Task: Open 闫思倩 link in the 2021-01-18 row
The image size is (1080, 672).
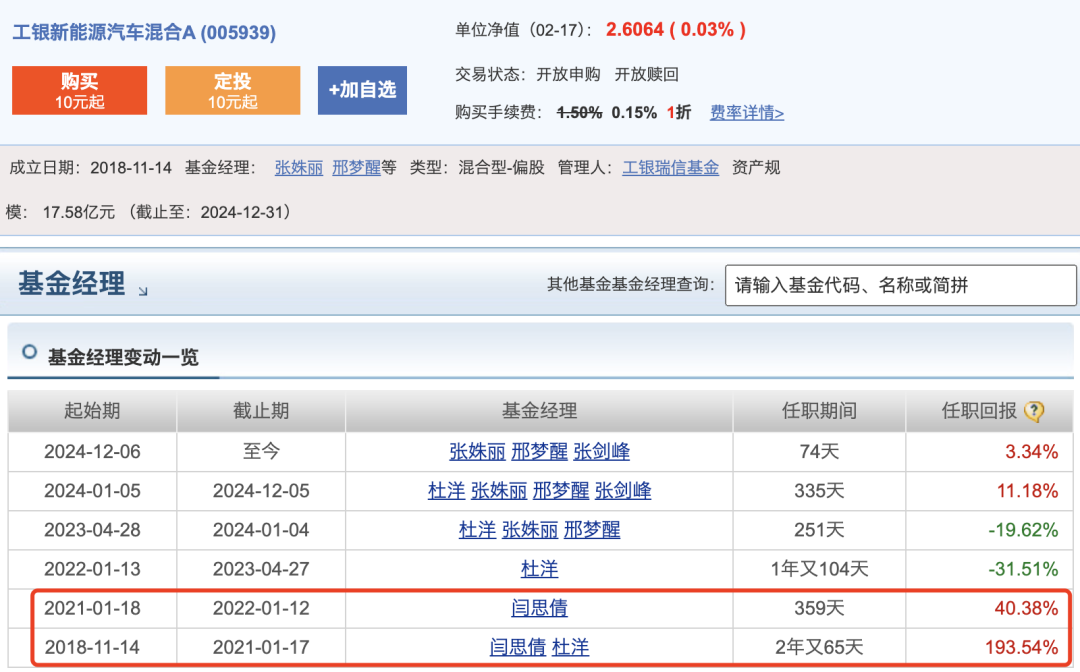Action: click(x=539, y=609)
